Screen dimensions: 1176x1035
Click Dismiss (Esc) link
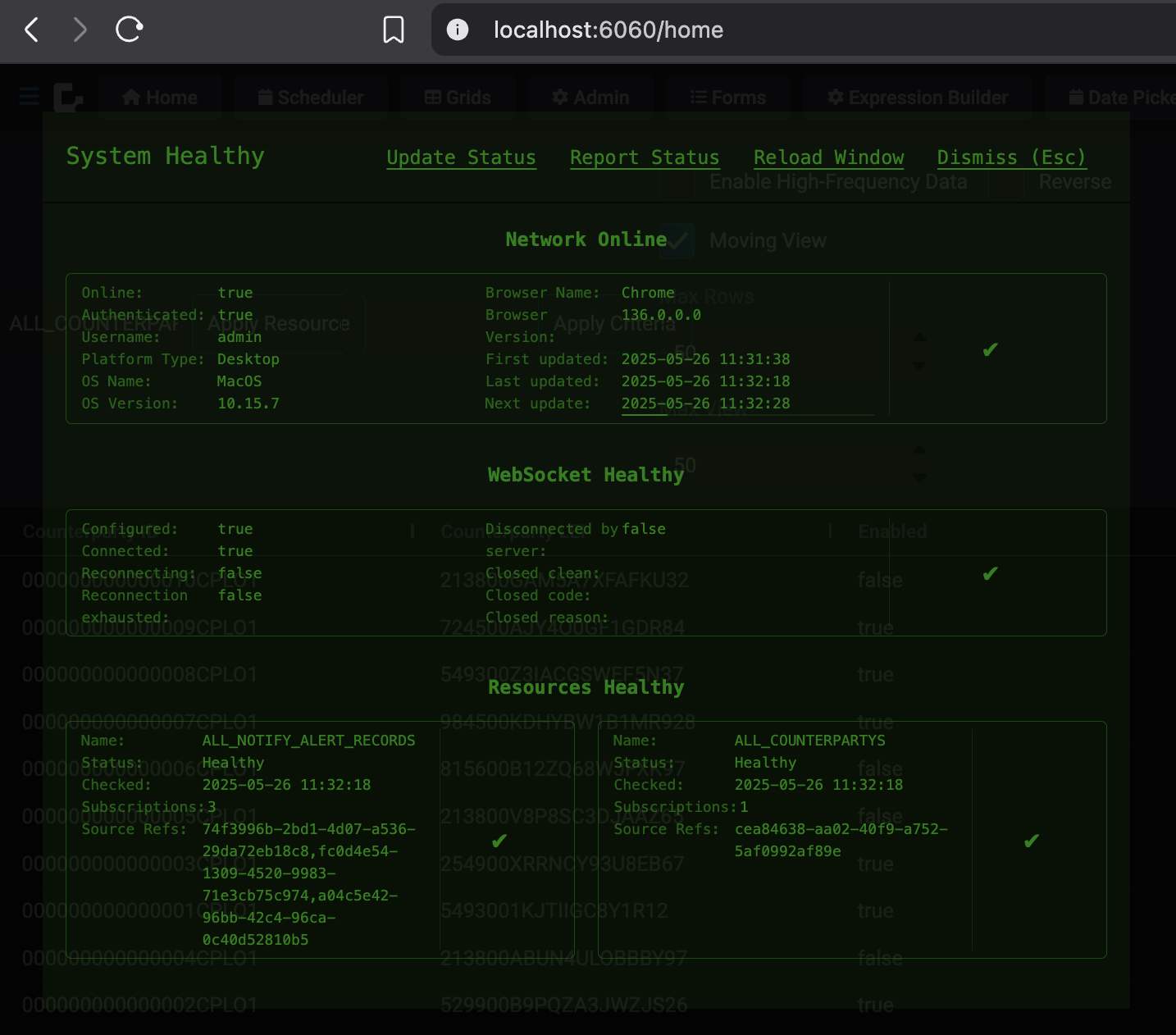[x=1012, y=157]
